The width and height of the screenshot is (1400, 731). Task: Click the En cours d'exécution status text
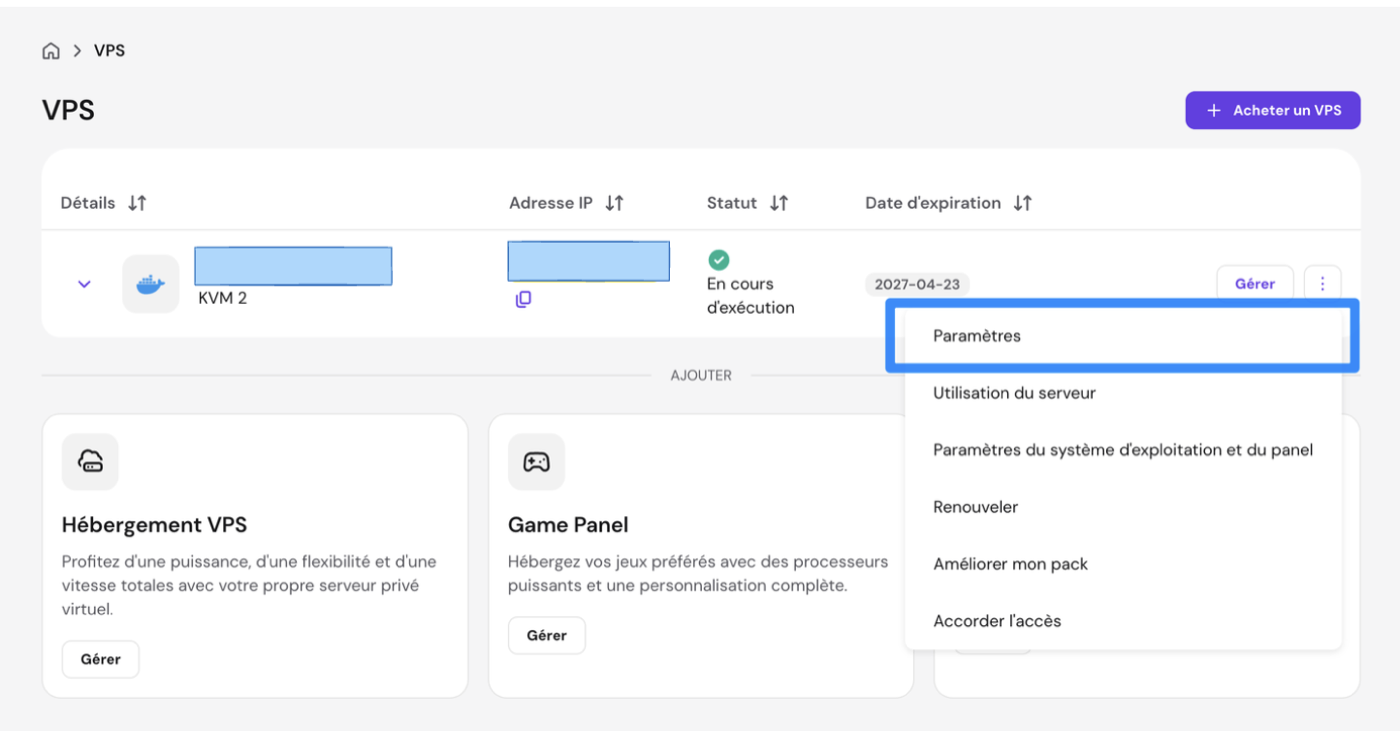pyautogui.click(x=751, y=296)
